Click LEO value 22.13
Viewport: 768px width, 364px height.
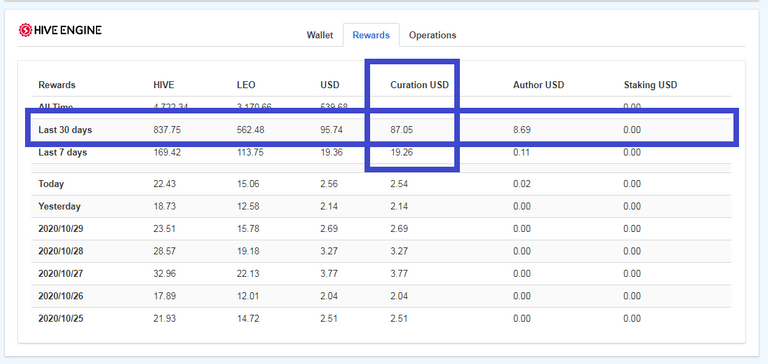(248, 274)
